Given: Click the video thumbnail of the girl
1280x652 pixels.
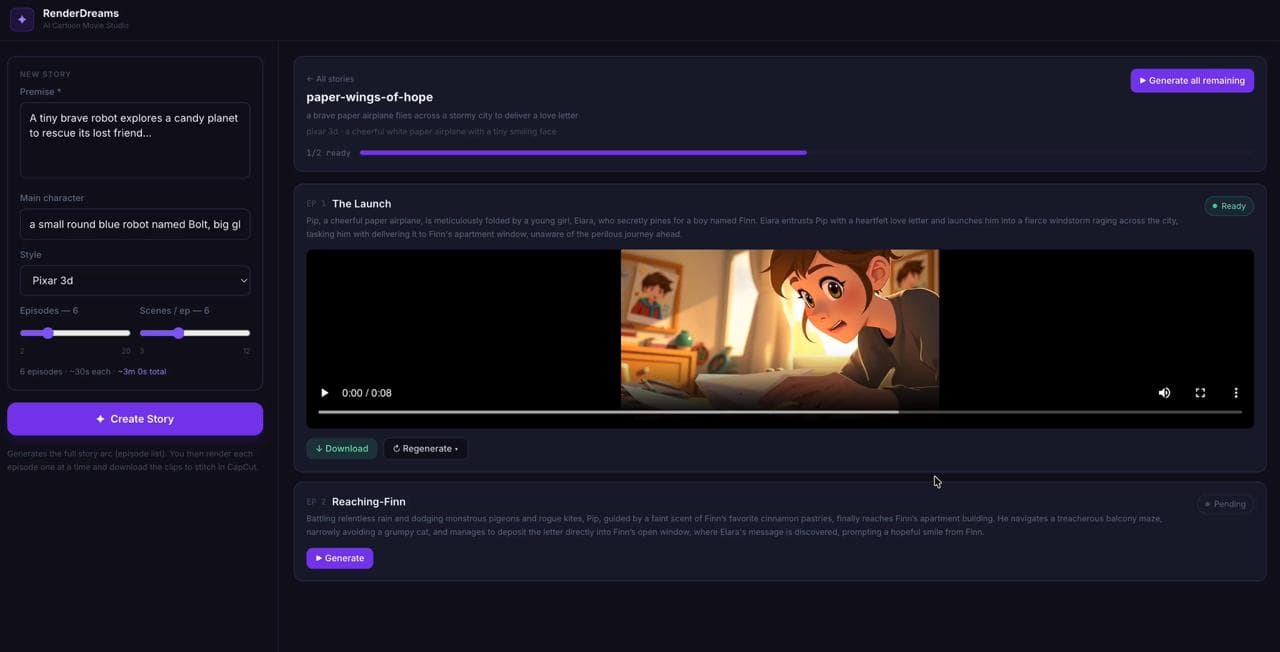Looking at the screenshot, I should pyautogui.click(x=780, y=330).
